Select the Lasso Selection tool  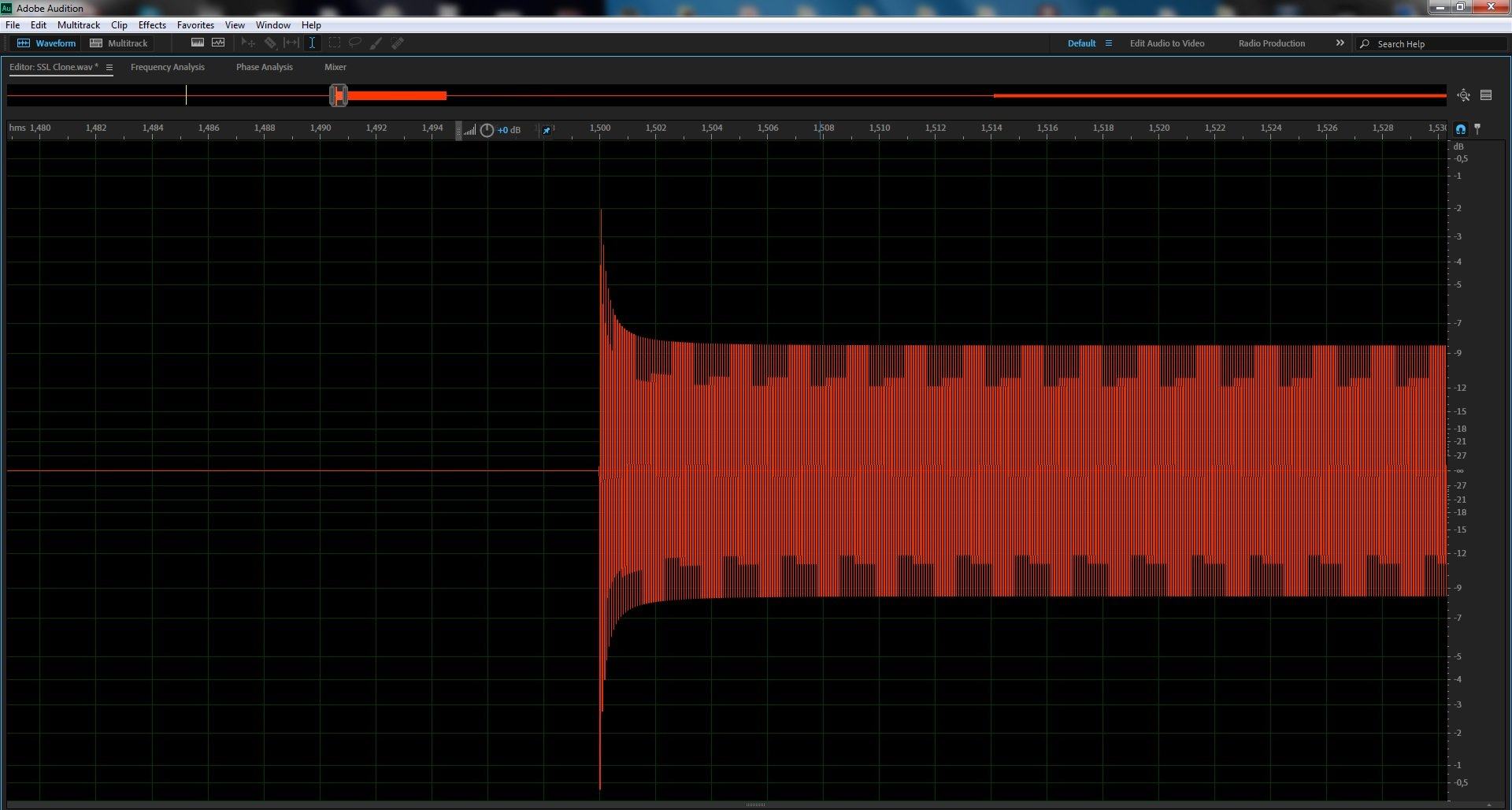(x=355, y=43)
